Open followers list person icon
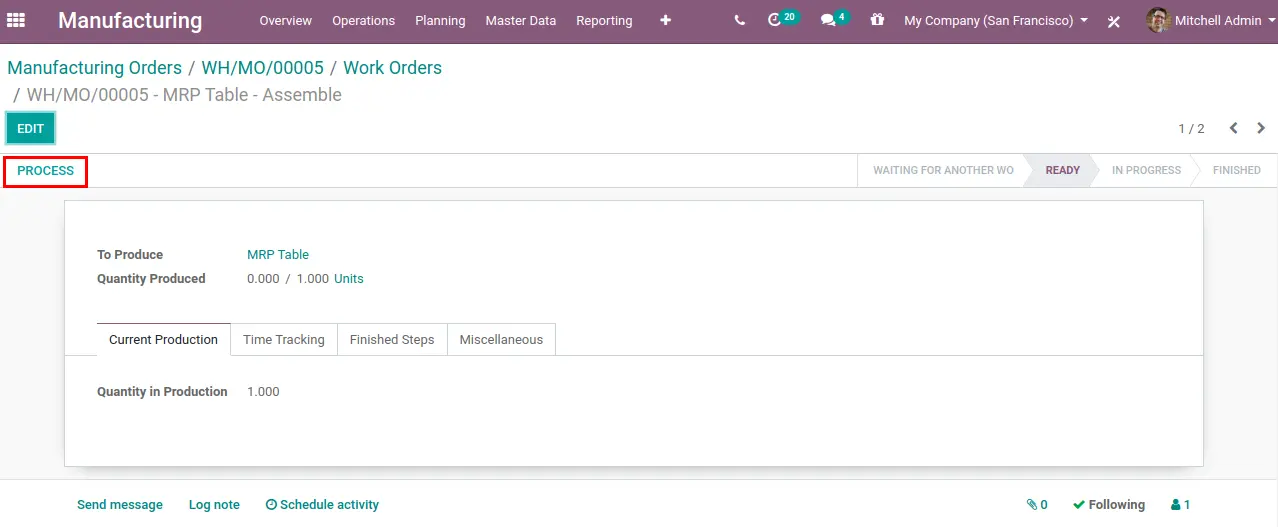1278x527 pixels. click(1180, 505)
